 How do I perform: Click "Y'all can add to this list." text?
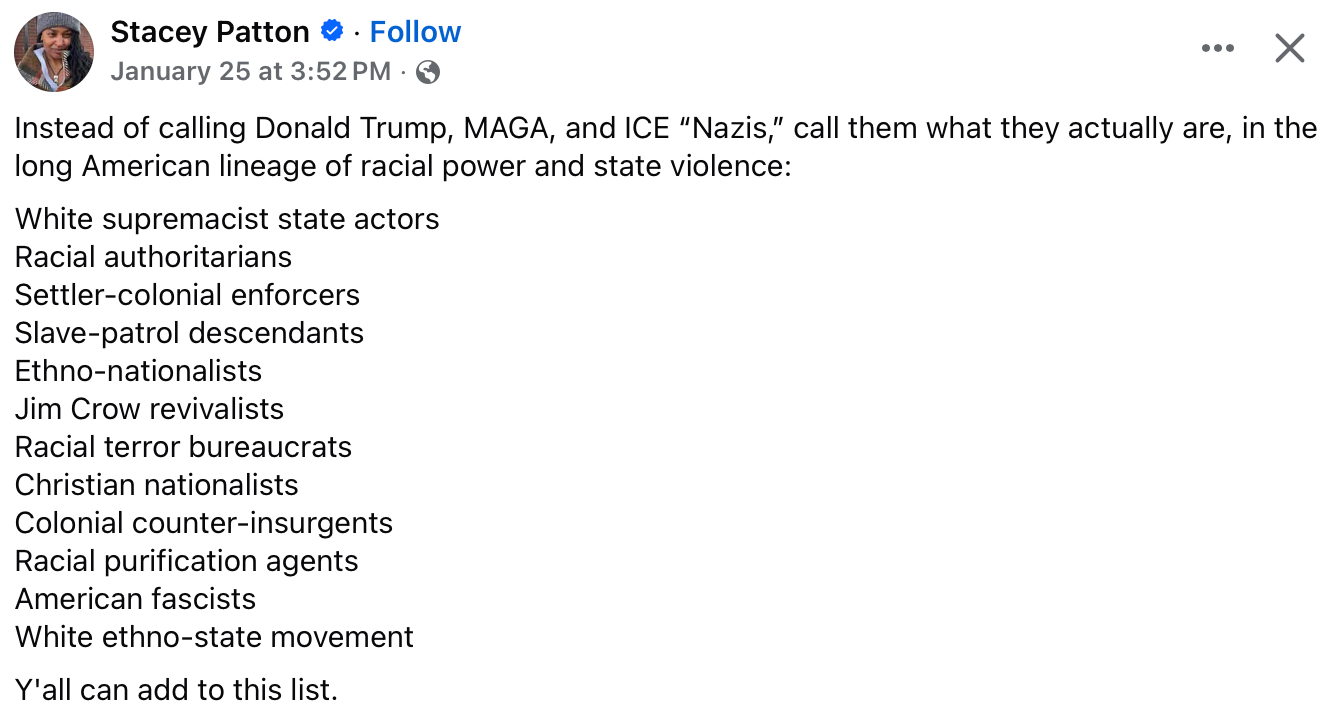[x=176, y=689]
